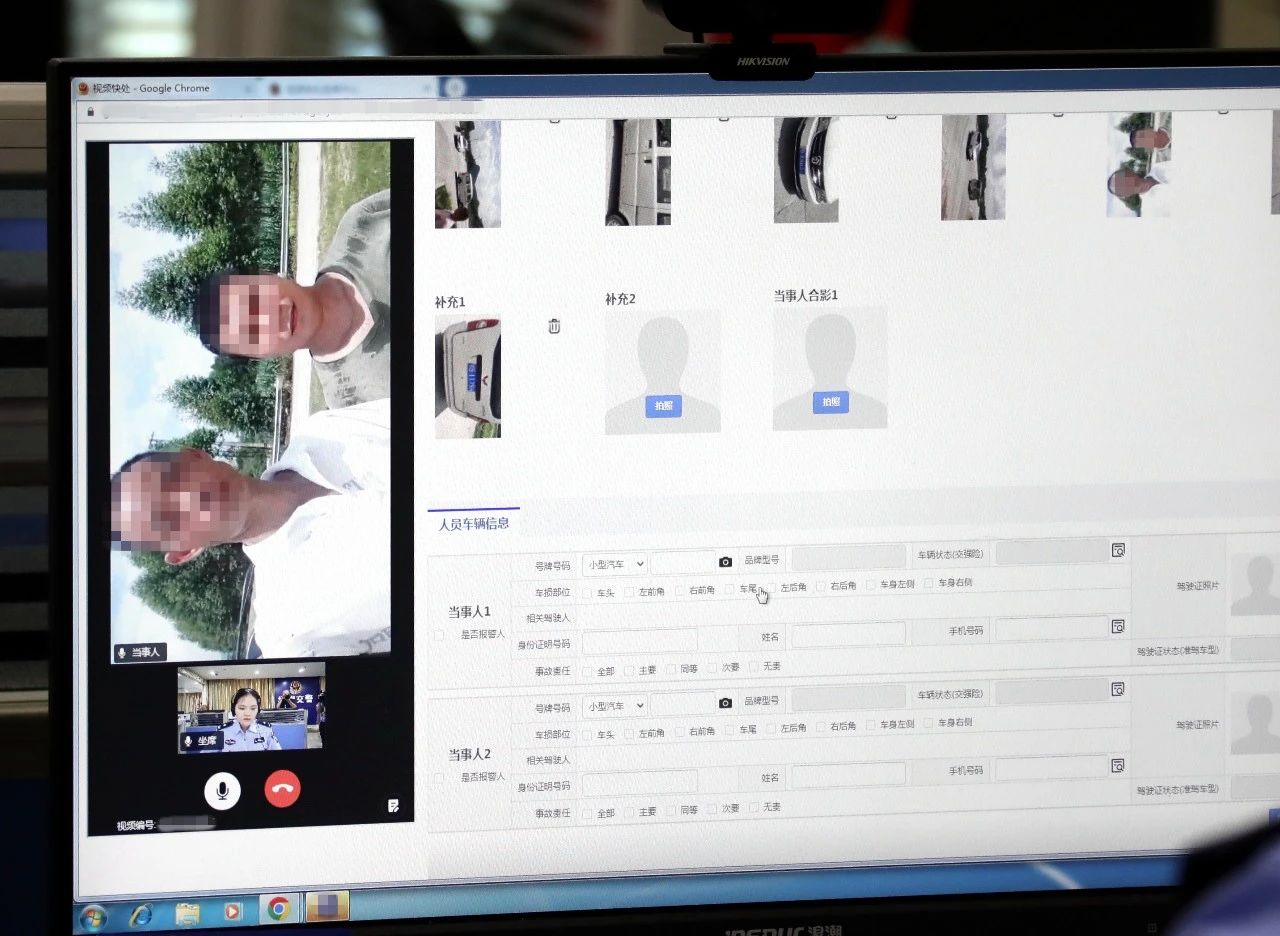The image size is (1280, 936).
Task: Check 车尾 for 当事人1 damage location
Action: pos(730,590)
